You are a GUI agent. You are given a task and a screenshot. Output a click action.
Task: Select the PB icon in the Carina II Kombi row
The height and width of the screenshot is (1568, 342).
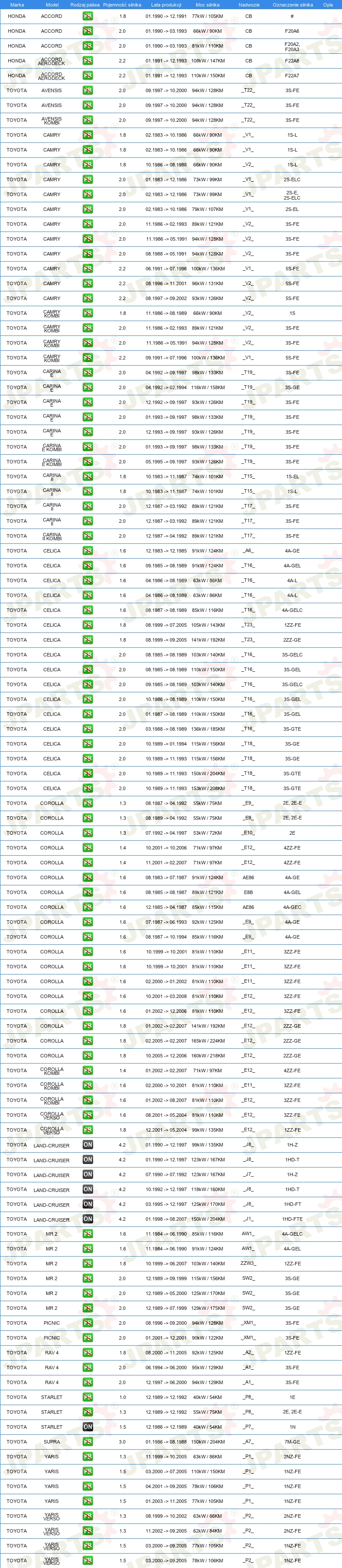point(88,536)
